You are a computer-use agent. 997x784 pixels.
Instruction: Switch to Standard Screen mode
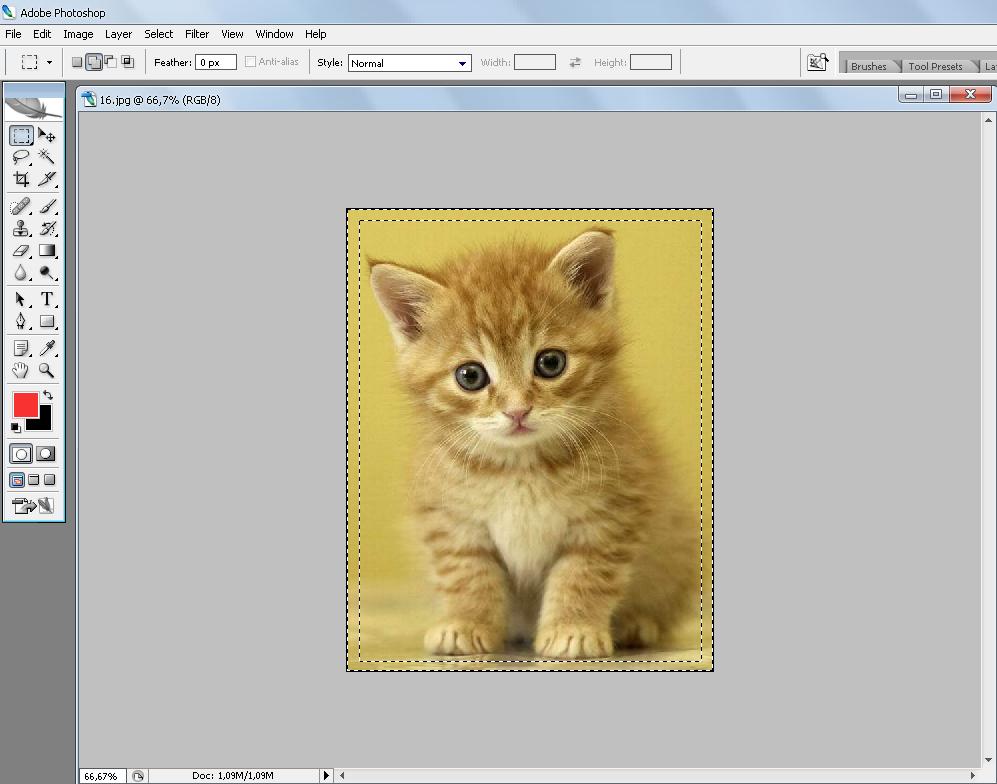click(17, 480)
